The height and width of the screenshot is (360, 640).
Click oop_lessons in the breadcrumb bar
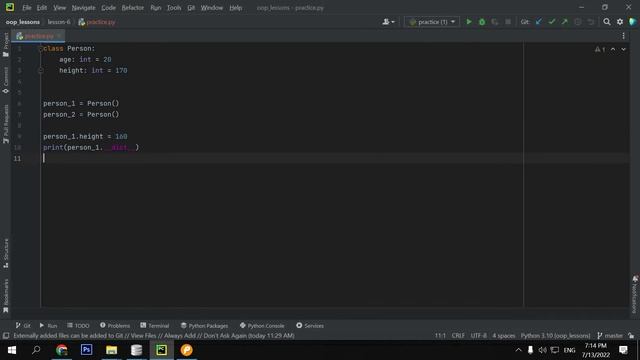(23, 22)
